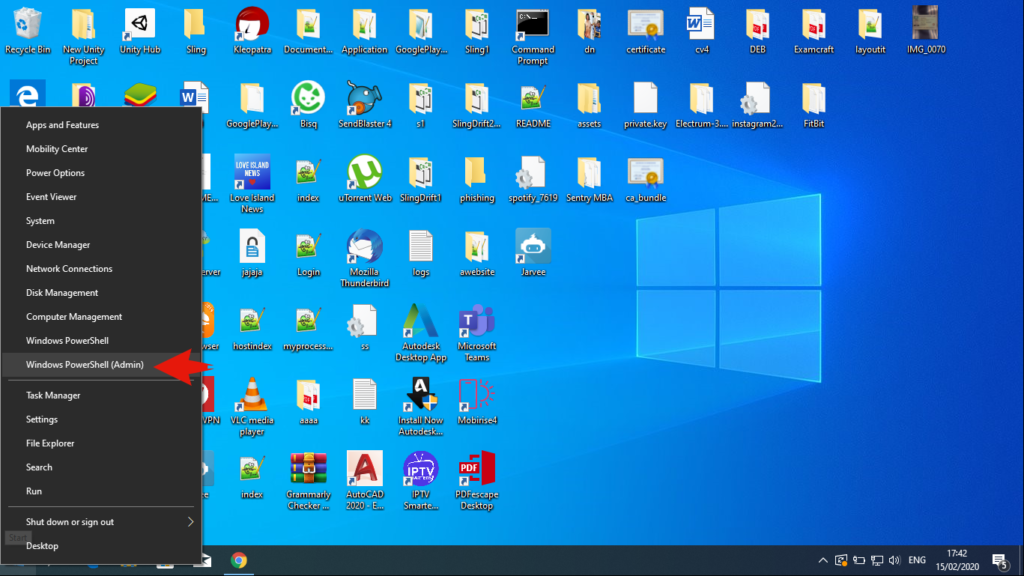
Task: Select the FitBit folder icon
Action: 814,104
